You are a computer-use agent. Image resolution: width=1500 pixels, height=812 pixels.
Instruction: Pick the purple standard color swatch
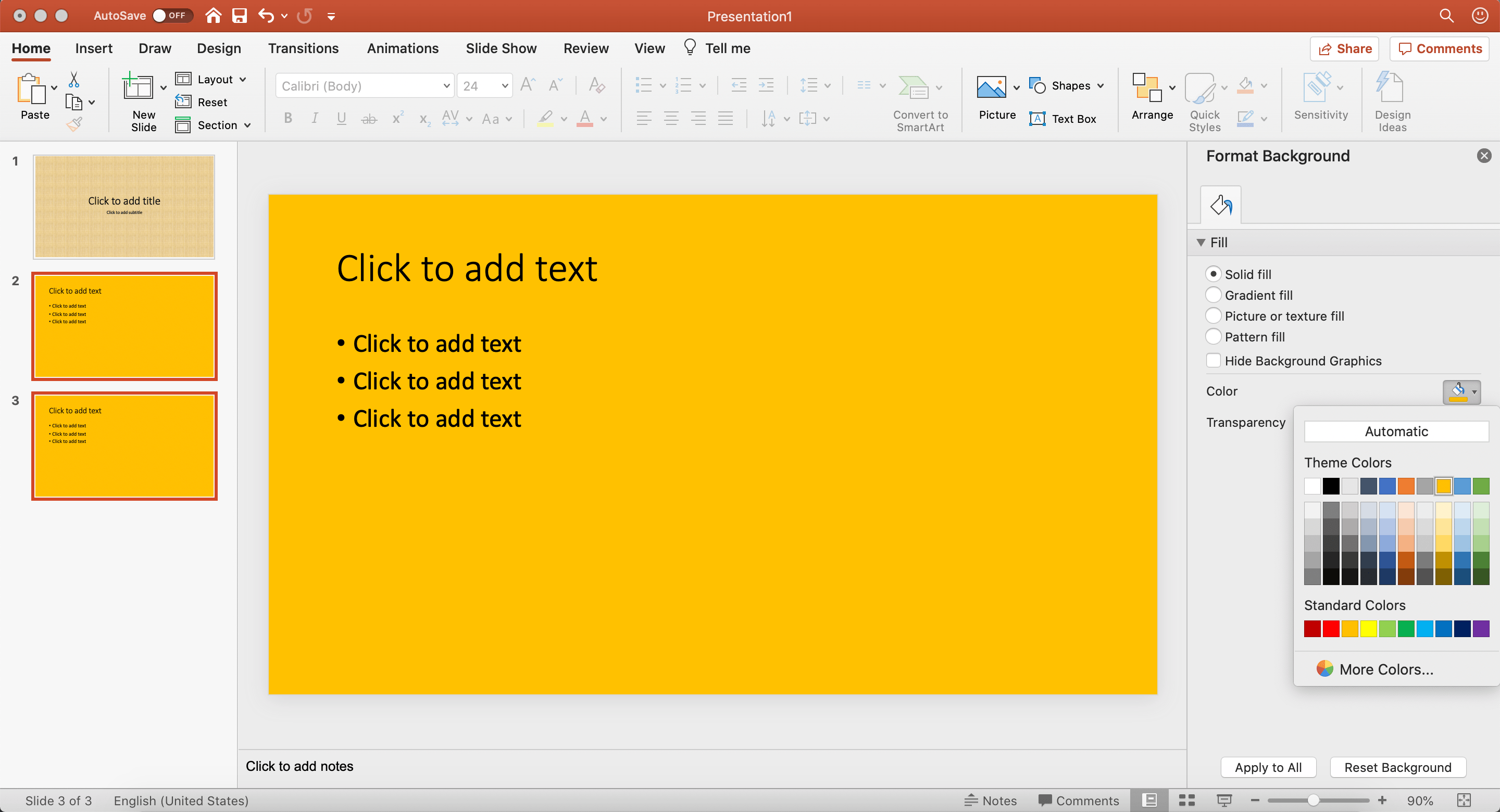coord(1480,629)
